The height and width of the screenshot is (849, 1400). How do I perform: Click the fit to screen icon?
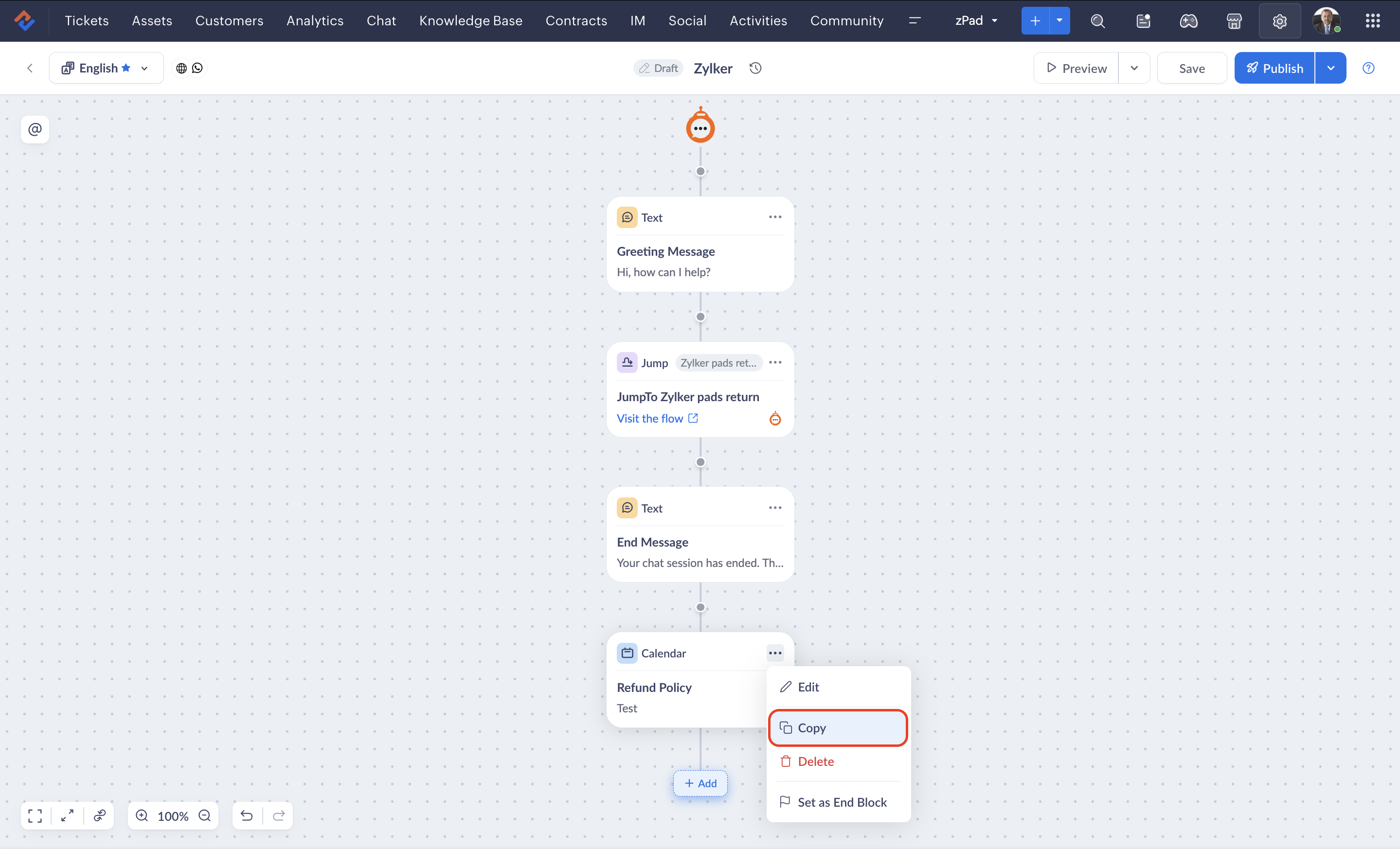[x=35, y=815]
